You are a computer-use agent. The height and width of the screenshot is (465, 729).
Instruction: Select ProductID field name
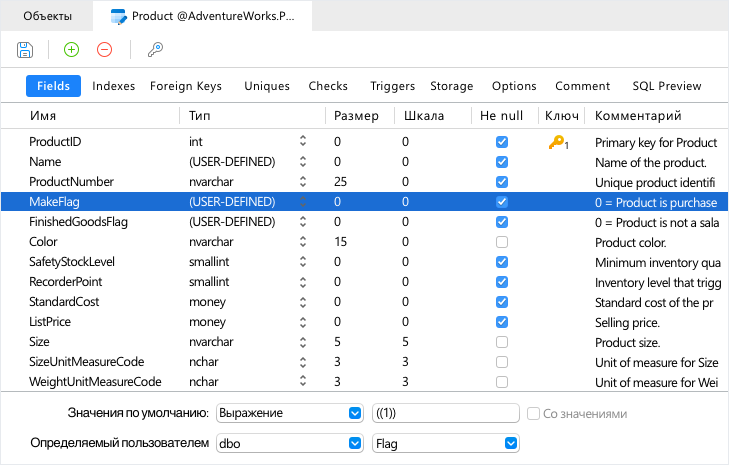55,141
